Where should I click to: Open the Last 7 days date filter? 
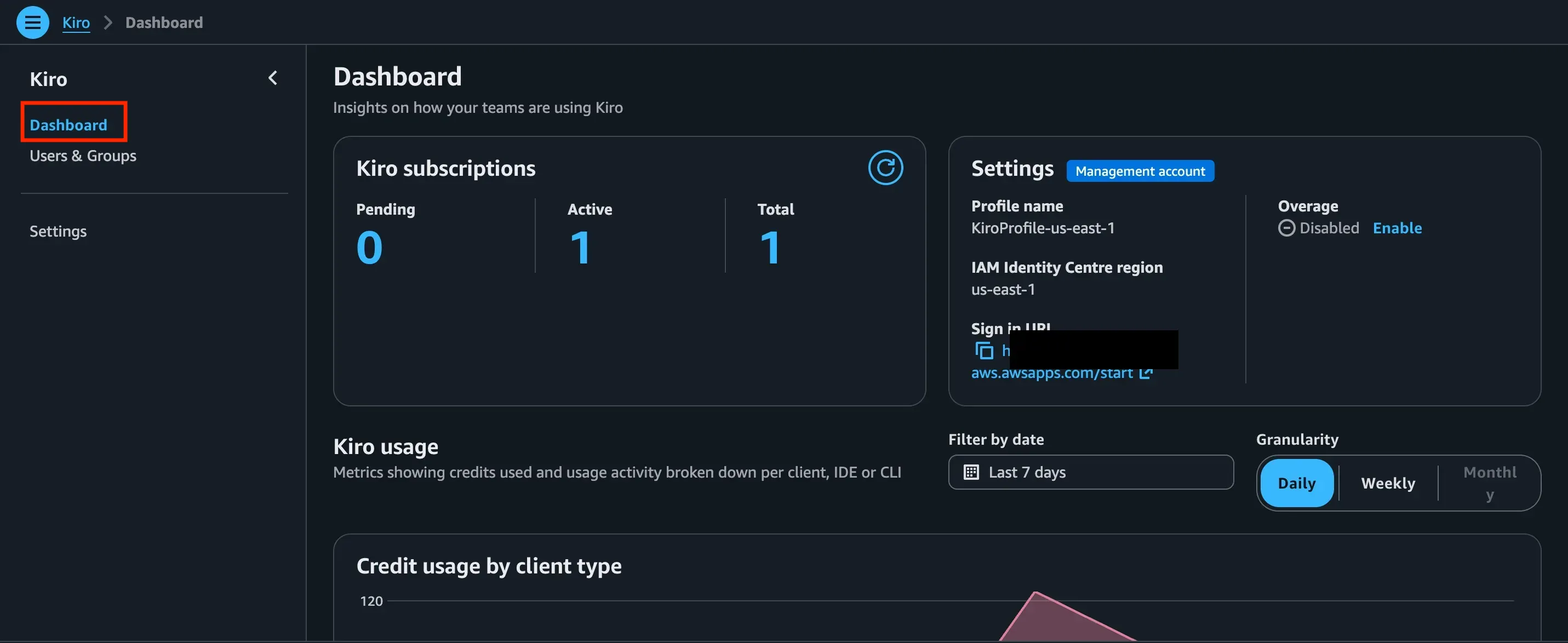tap(1091, 472)
